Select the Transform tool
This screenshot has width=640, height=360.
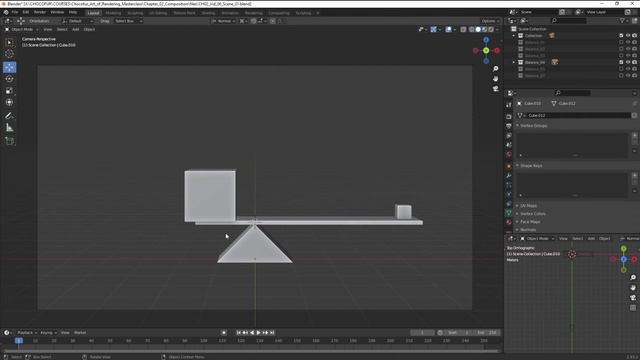tap(9, 102)
